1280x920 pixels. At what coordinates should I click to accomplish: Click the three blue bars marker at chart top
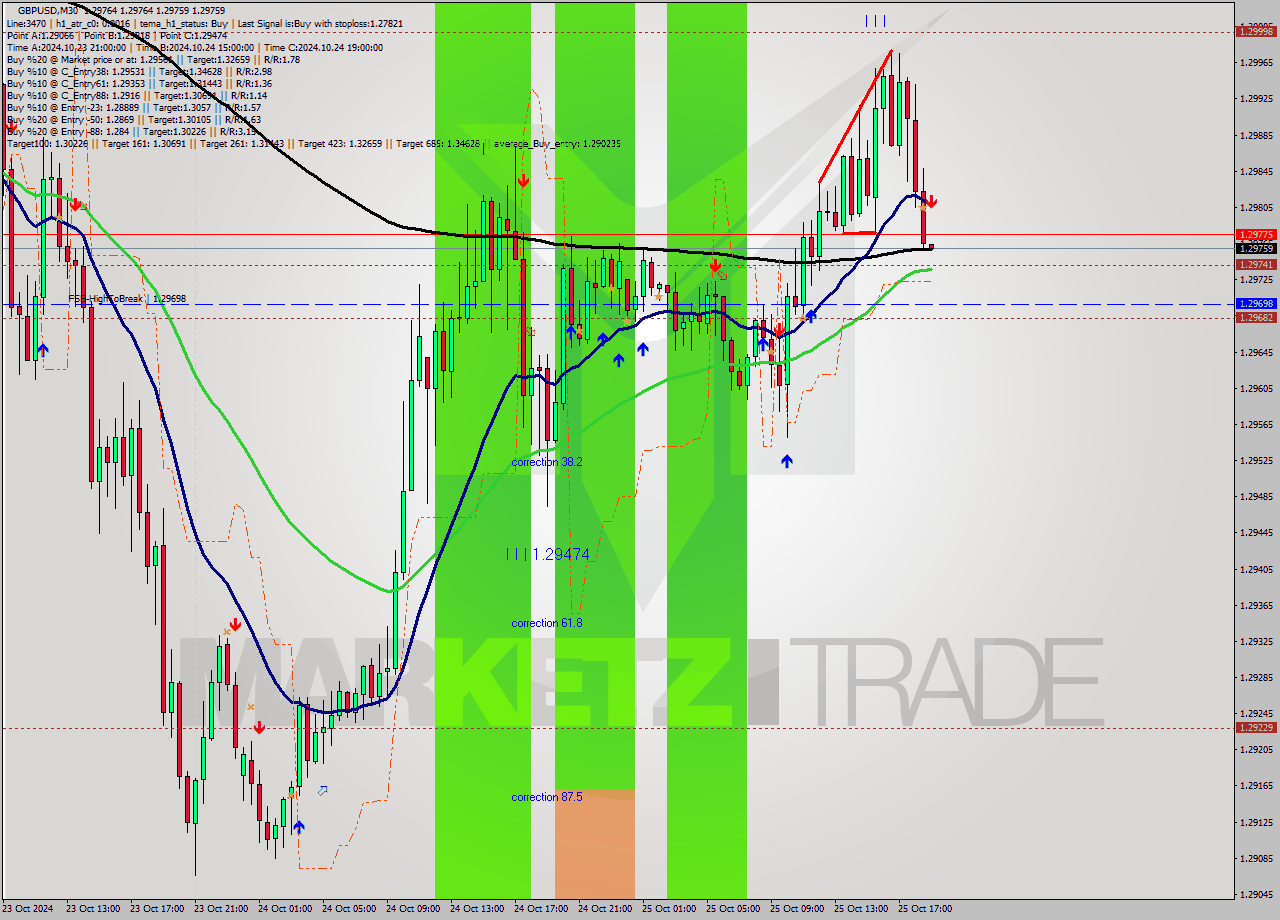click(x=875, y=20)
